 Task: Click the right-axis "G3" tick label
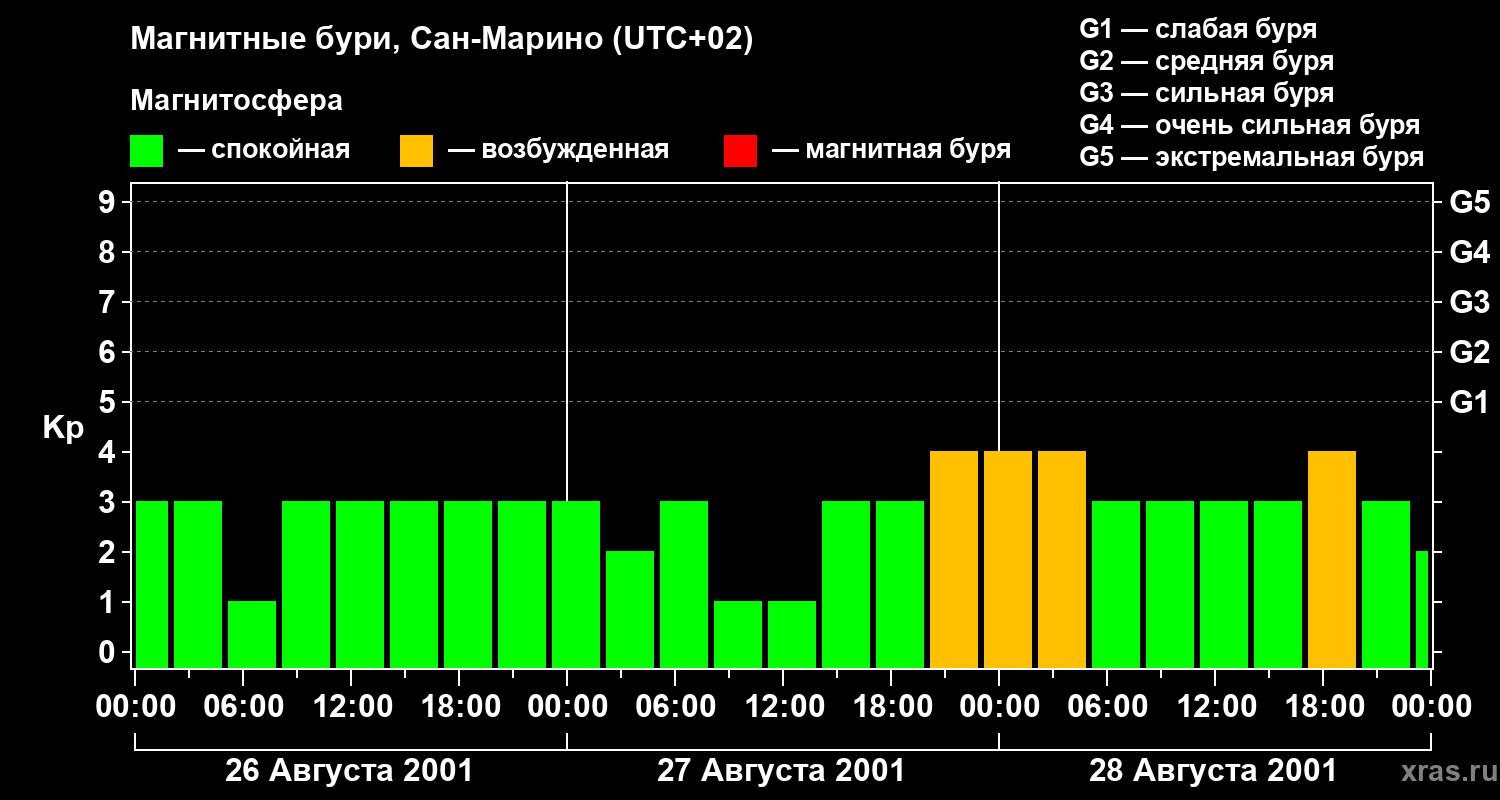pos(1470,303)
